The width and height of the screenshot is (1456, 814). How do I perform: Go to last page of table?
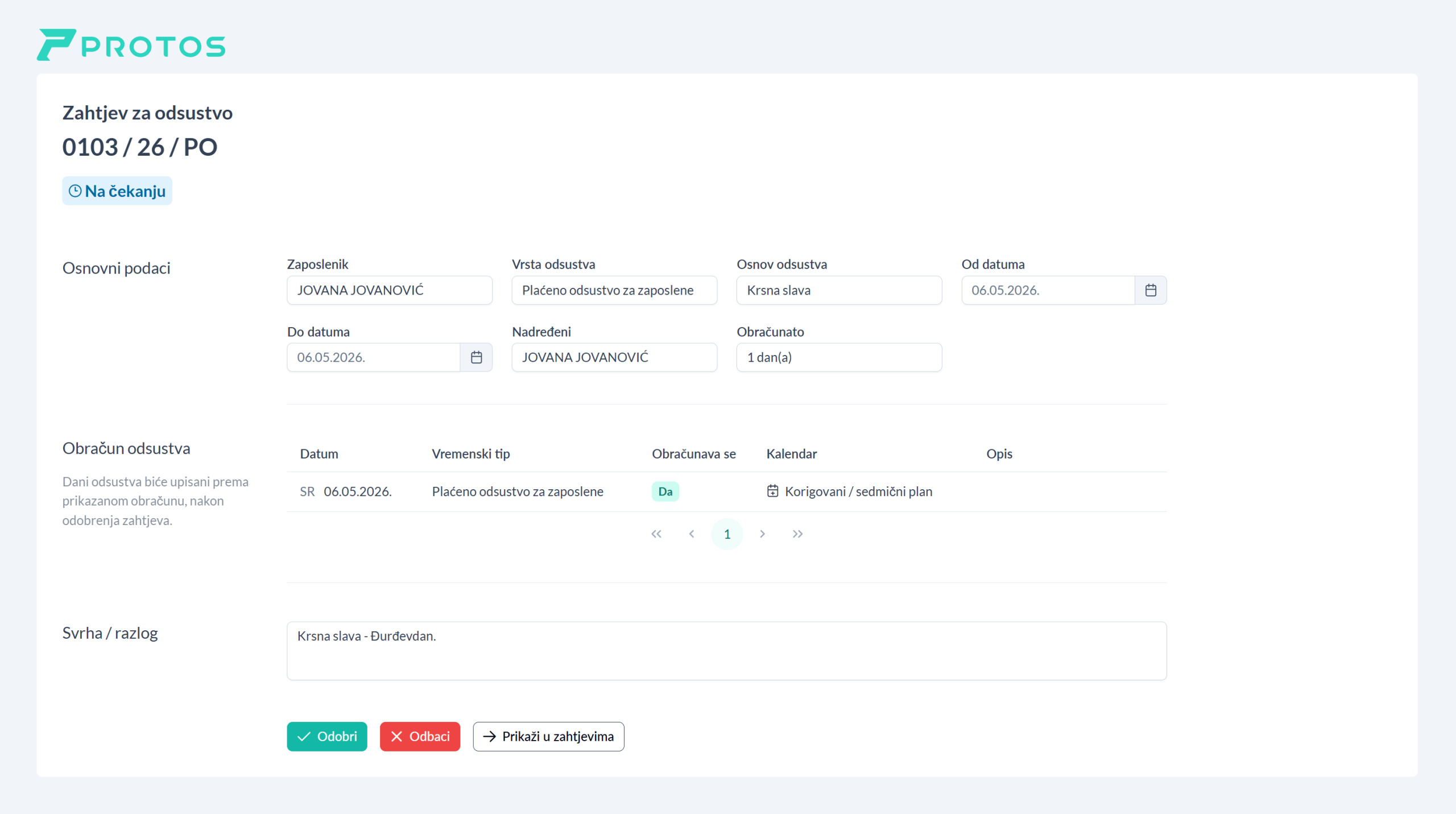point(797,534)
